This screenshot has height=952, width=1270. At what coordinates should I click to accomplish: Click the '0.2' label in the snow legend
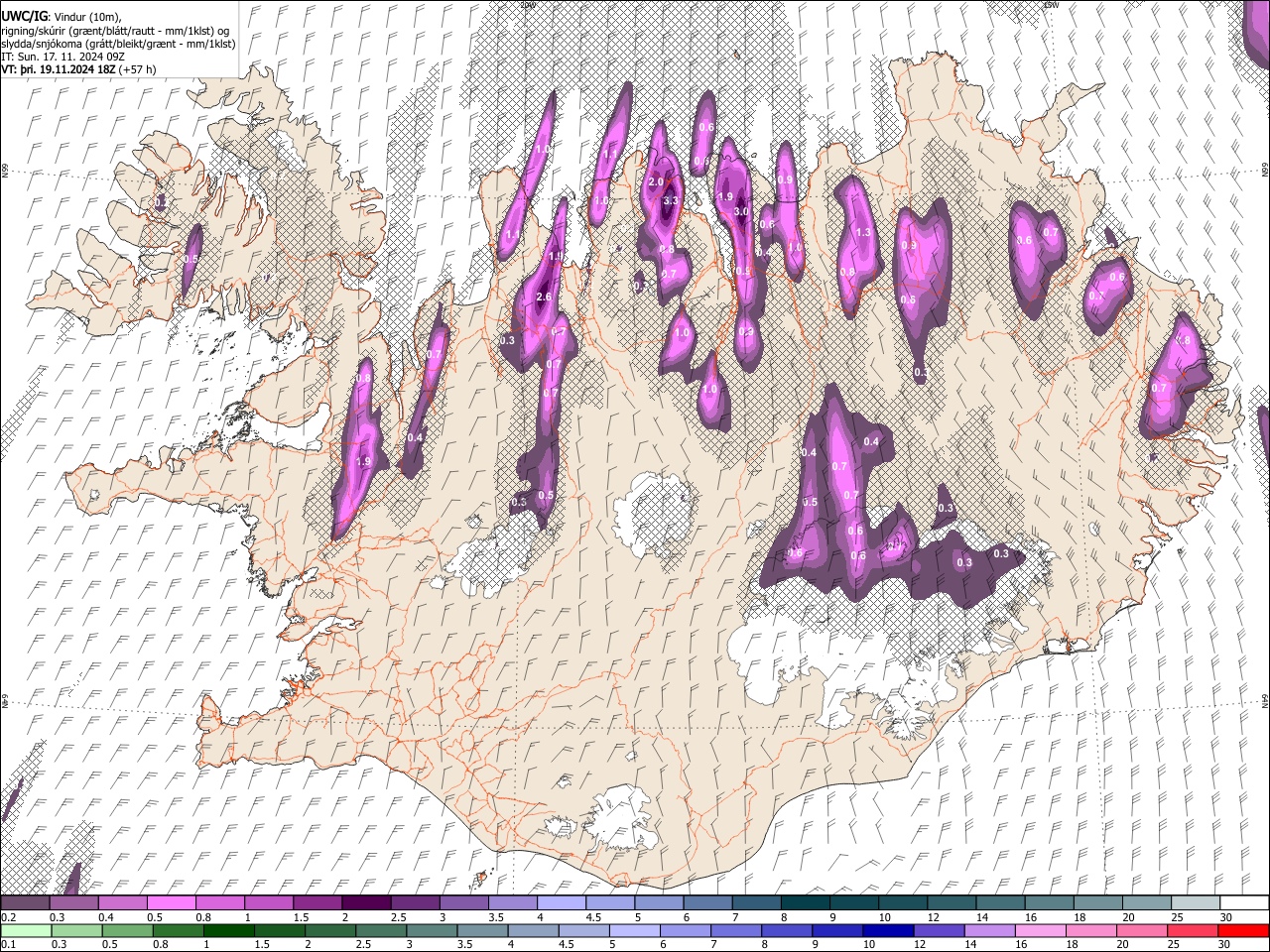[8, 917]
